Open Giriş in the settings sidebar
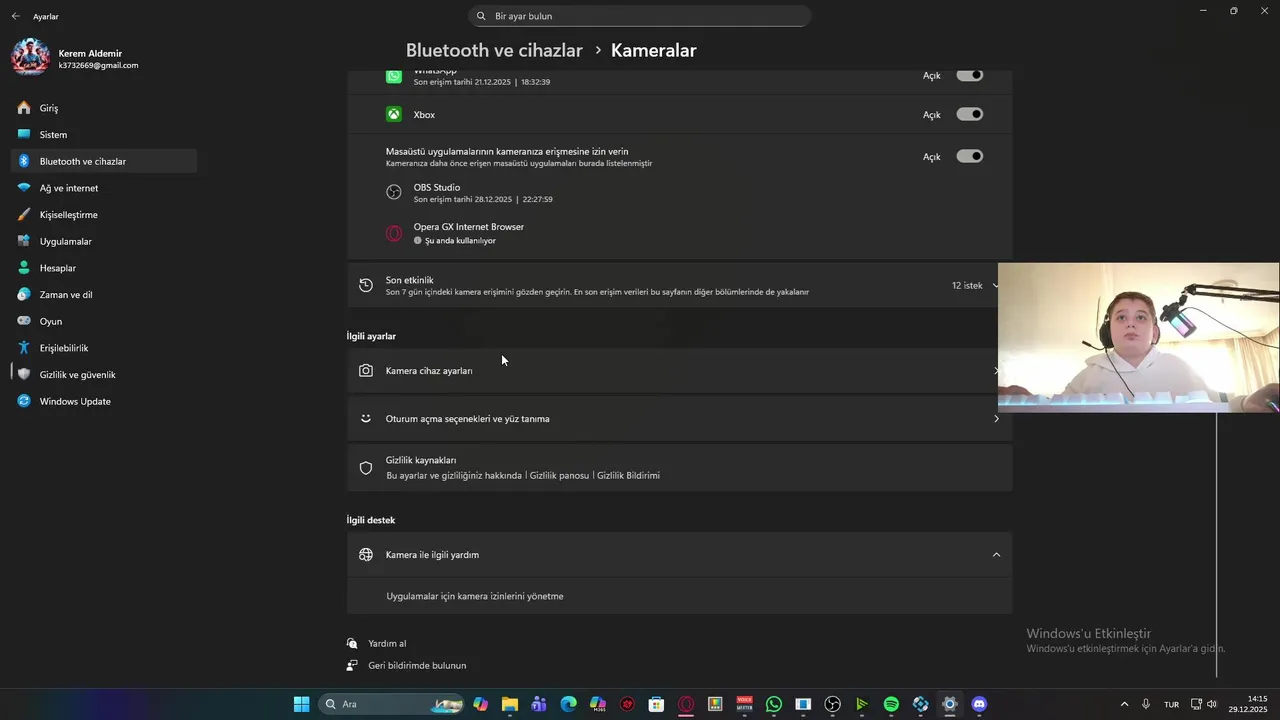 click(104, 108)
